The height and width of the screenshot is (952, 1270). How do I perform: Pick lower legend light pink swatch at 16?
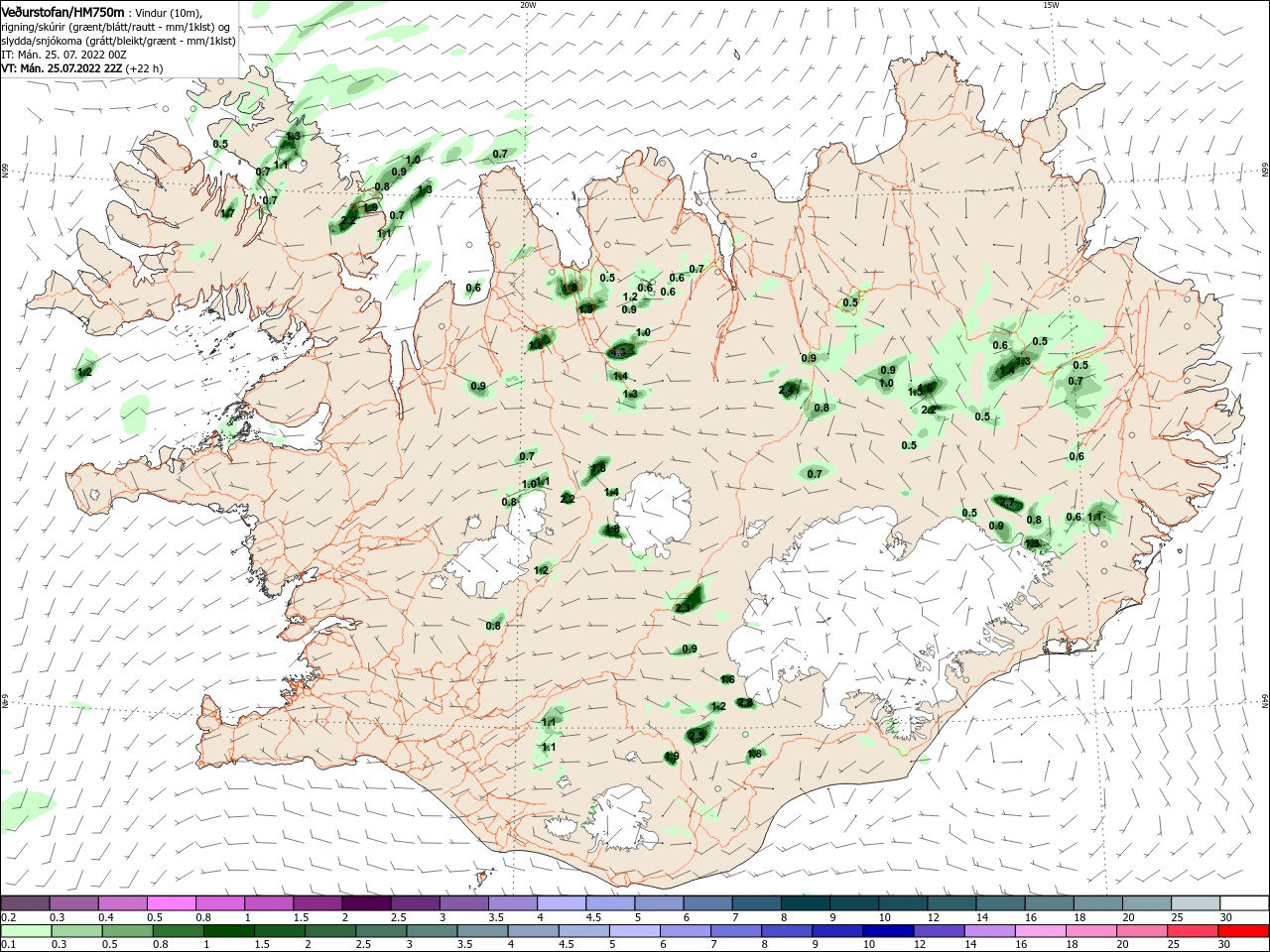tap(1040, 932)
